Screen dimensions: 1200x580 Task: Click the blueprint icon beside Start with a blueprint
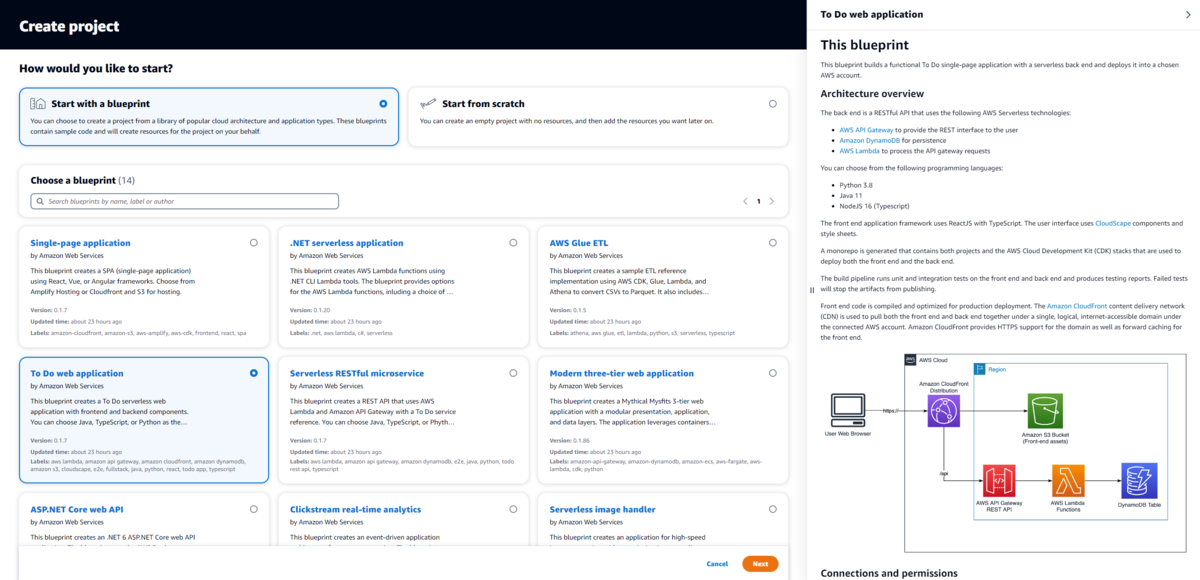(38, 103)
